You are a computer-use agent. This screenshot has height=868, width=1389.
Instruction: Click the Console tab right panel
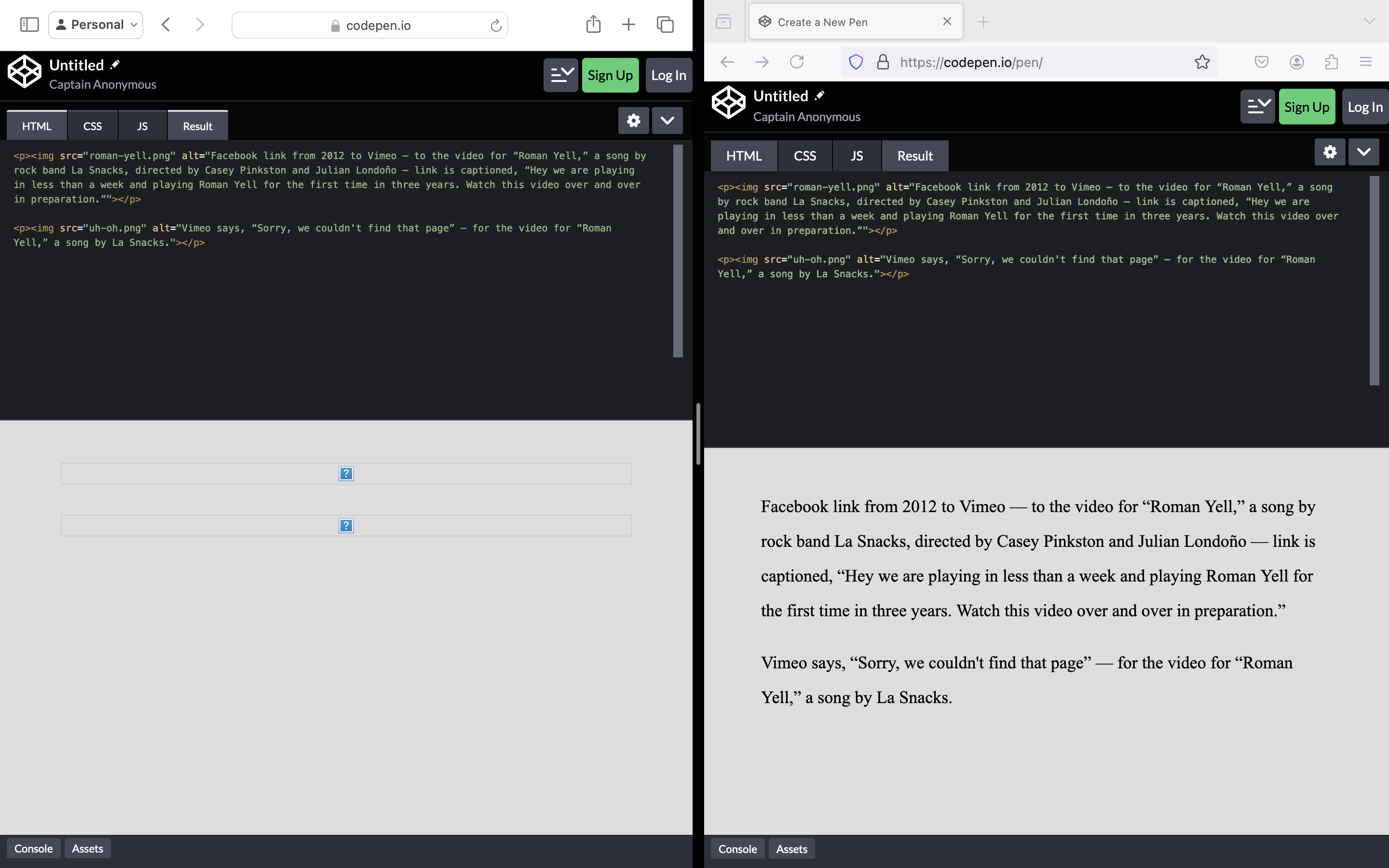[738, 848]
